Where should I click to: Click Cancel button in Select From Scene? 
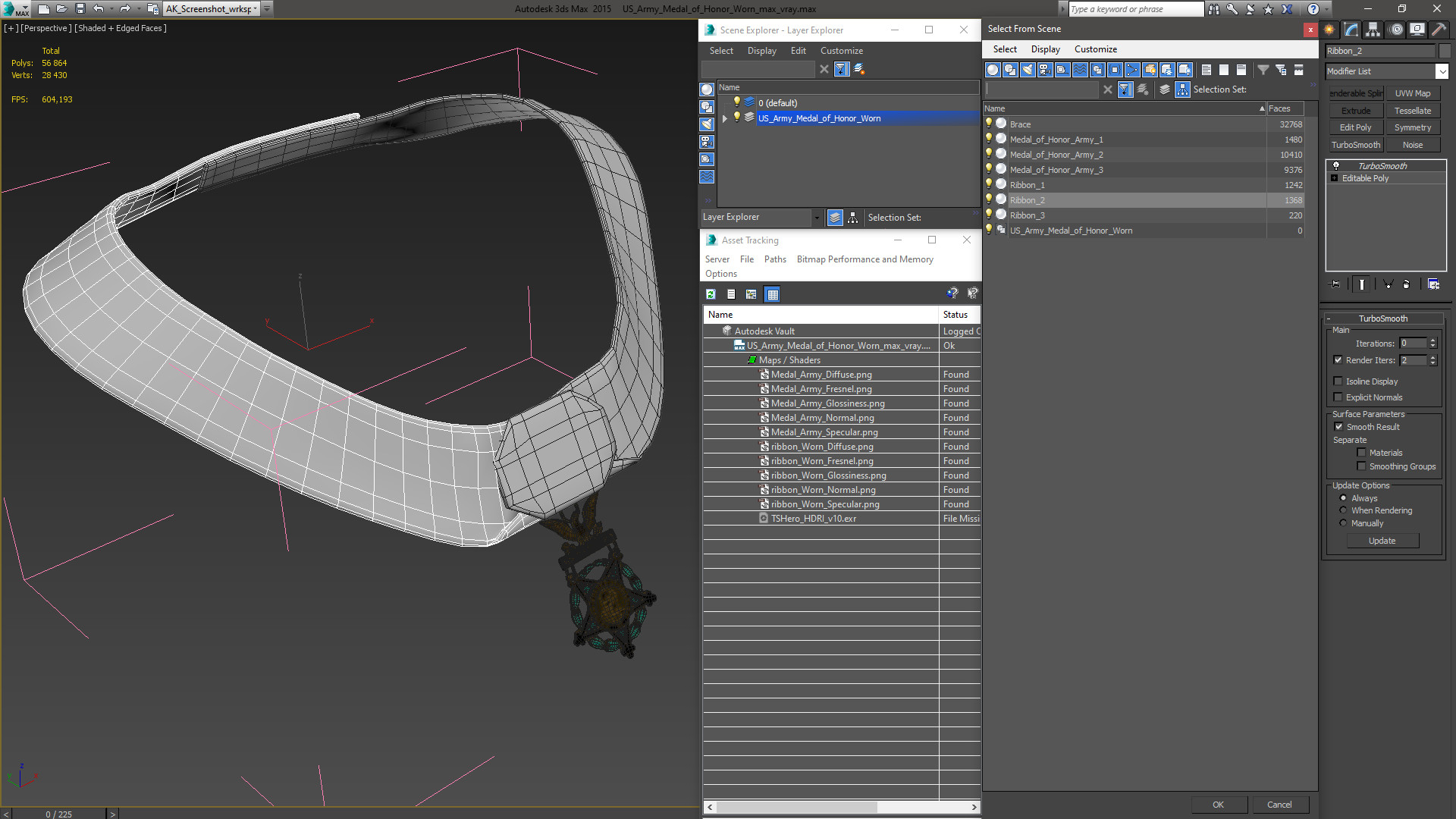1279,805
